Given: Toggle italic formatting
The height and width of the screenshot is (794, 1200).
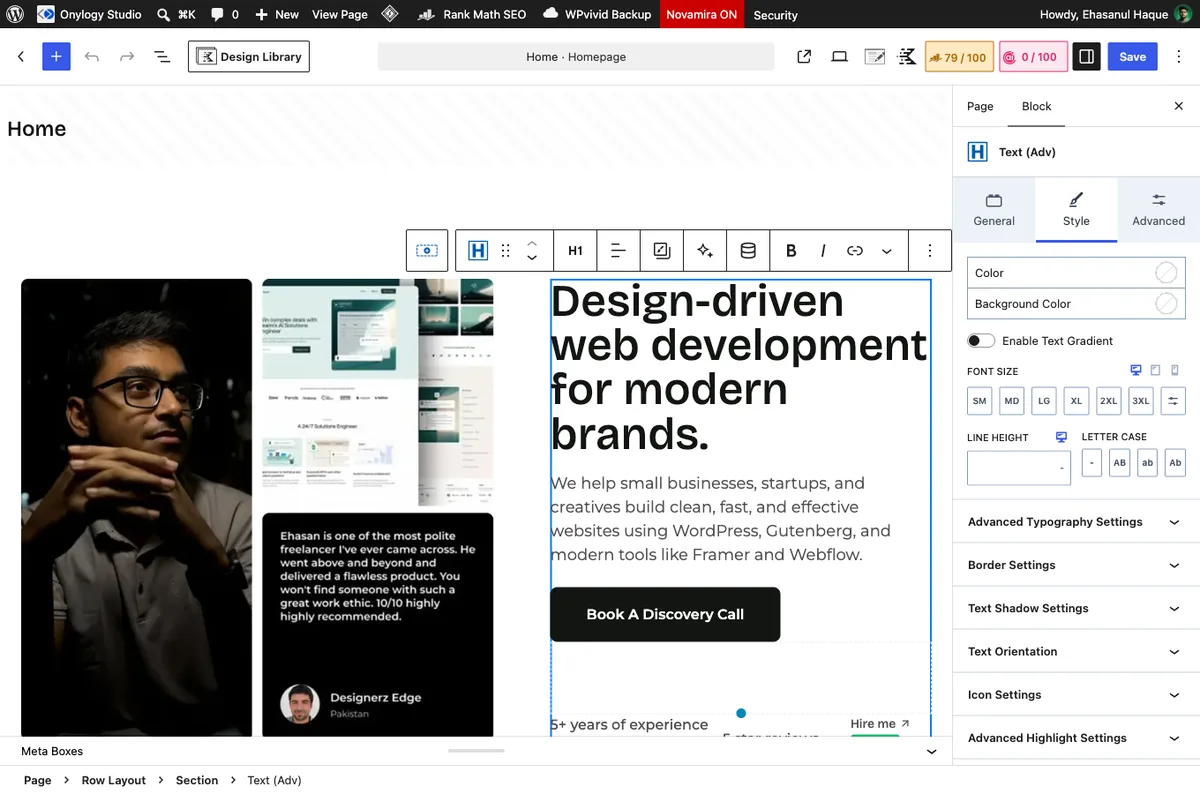Looking at the screenshot, I should (x=823, y=251).
